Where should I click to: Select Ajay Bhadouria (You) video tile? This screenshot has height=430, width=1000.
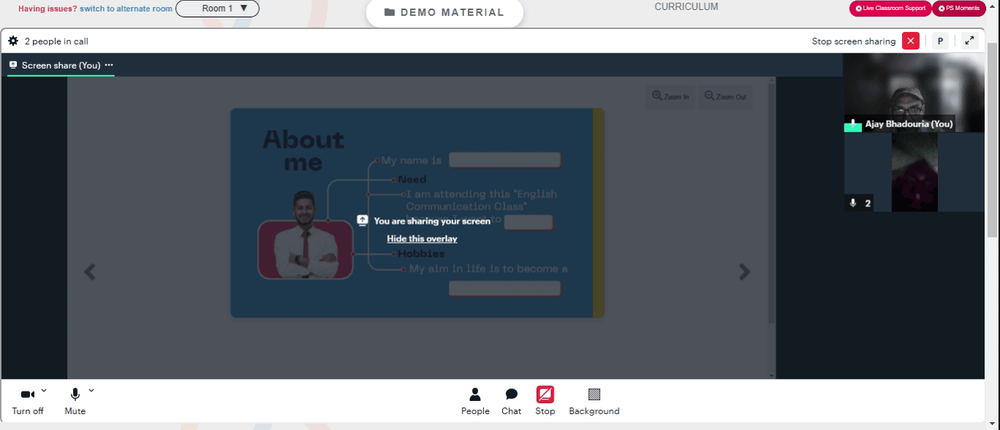[914, 93]
